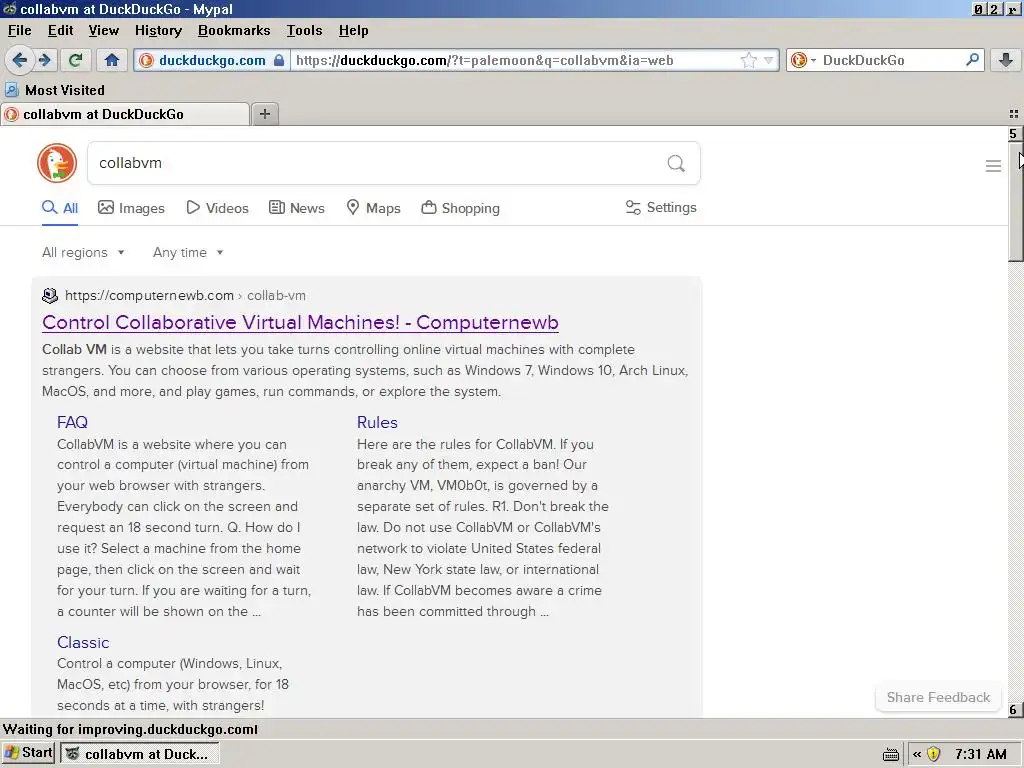Image resolution: width=1024 pixels, height=768 pixels.
Task: Expand hidden tray icons chevron
Action: pyautogui.click(x=916, y=754)
